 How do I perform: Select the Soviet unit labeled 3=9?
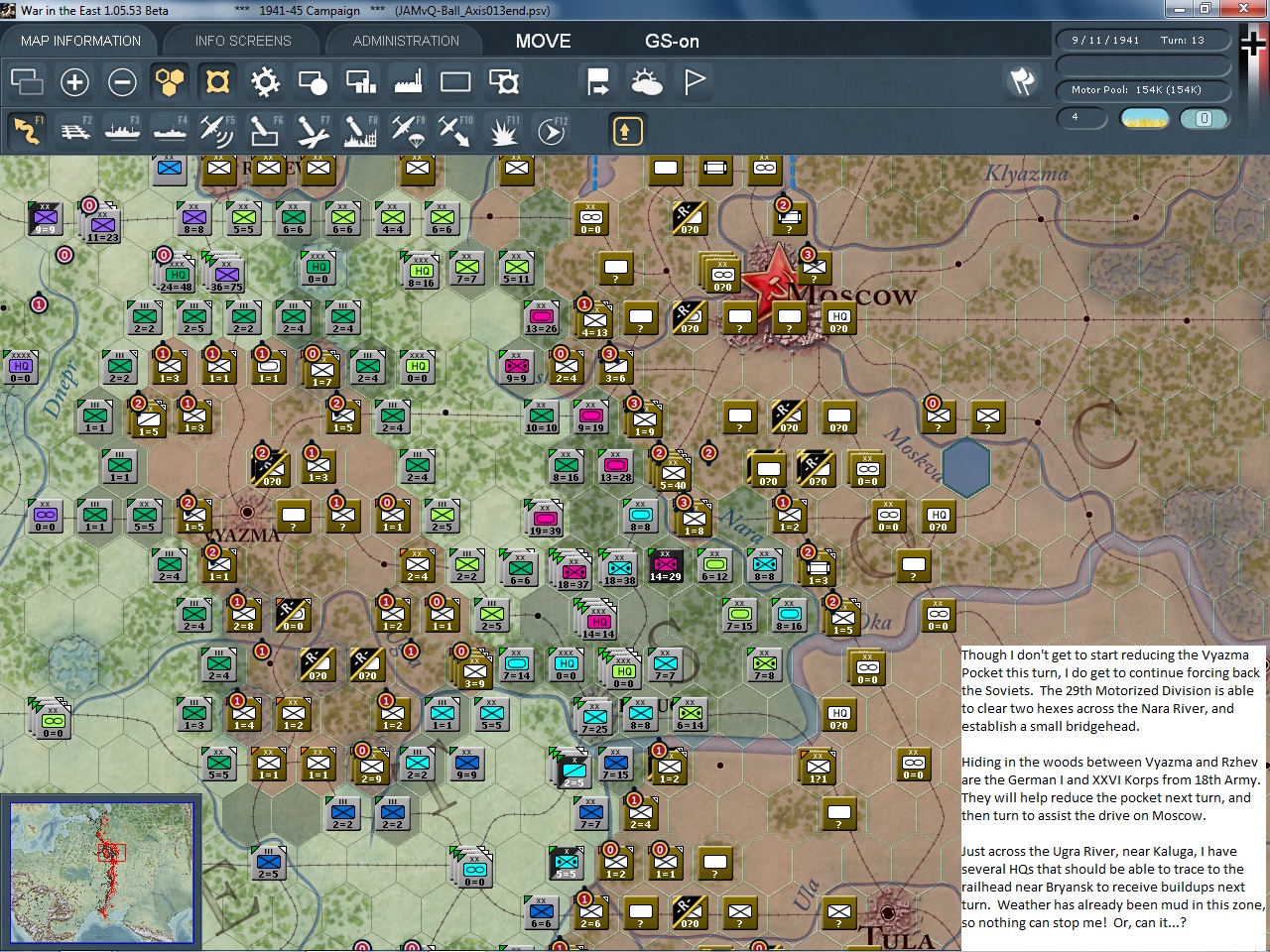tap(474, 669)
